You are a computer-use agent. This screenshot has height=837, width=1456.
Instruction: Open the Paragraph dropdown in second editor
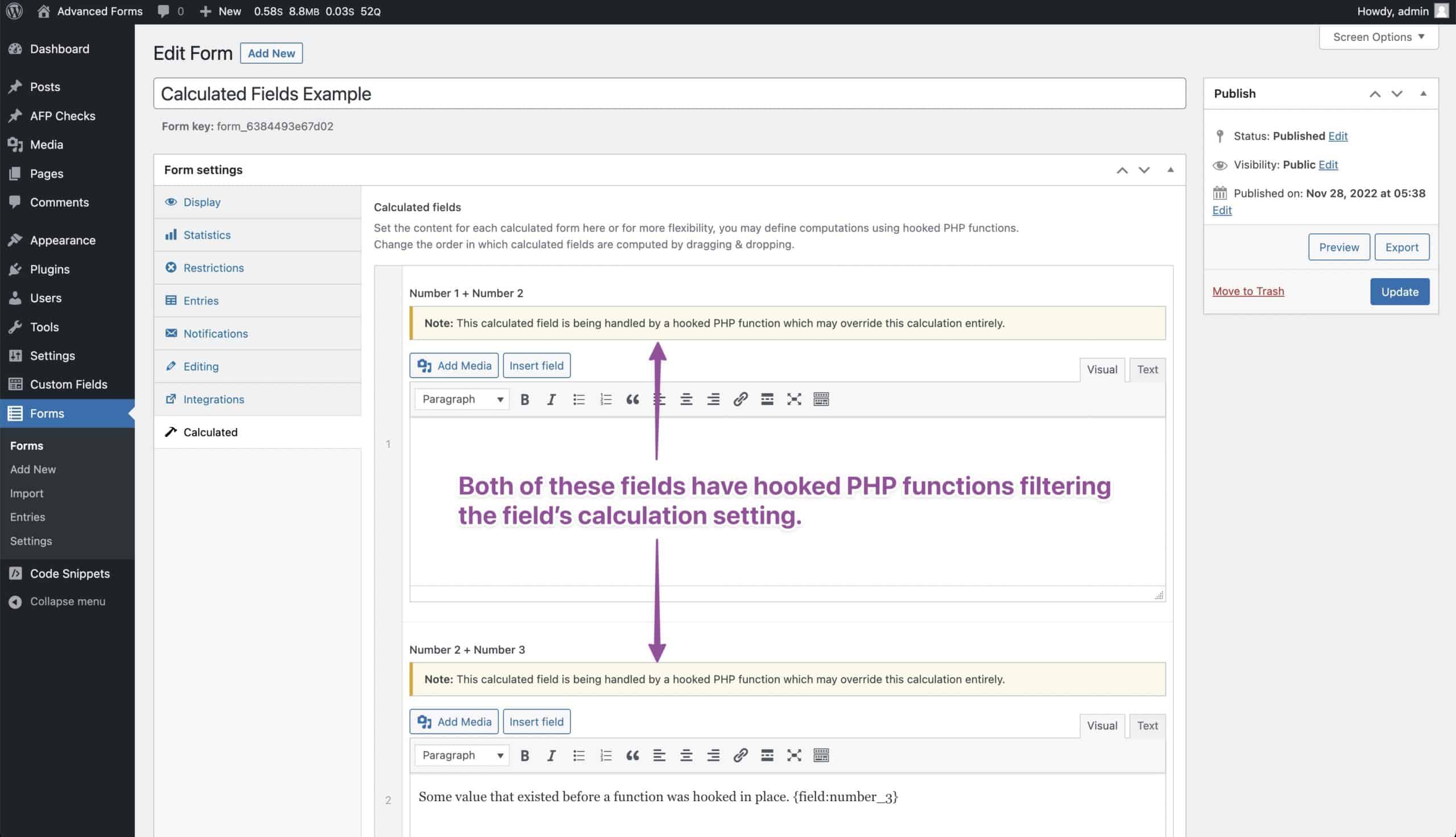coord(462,756)
